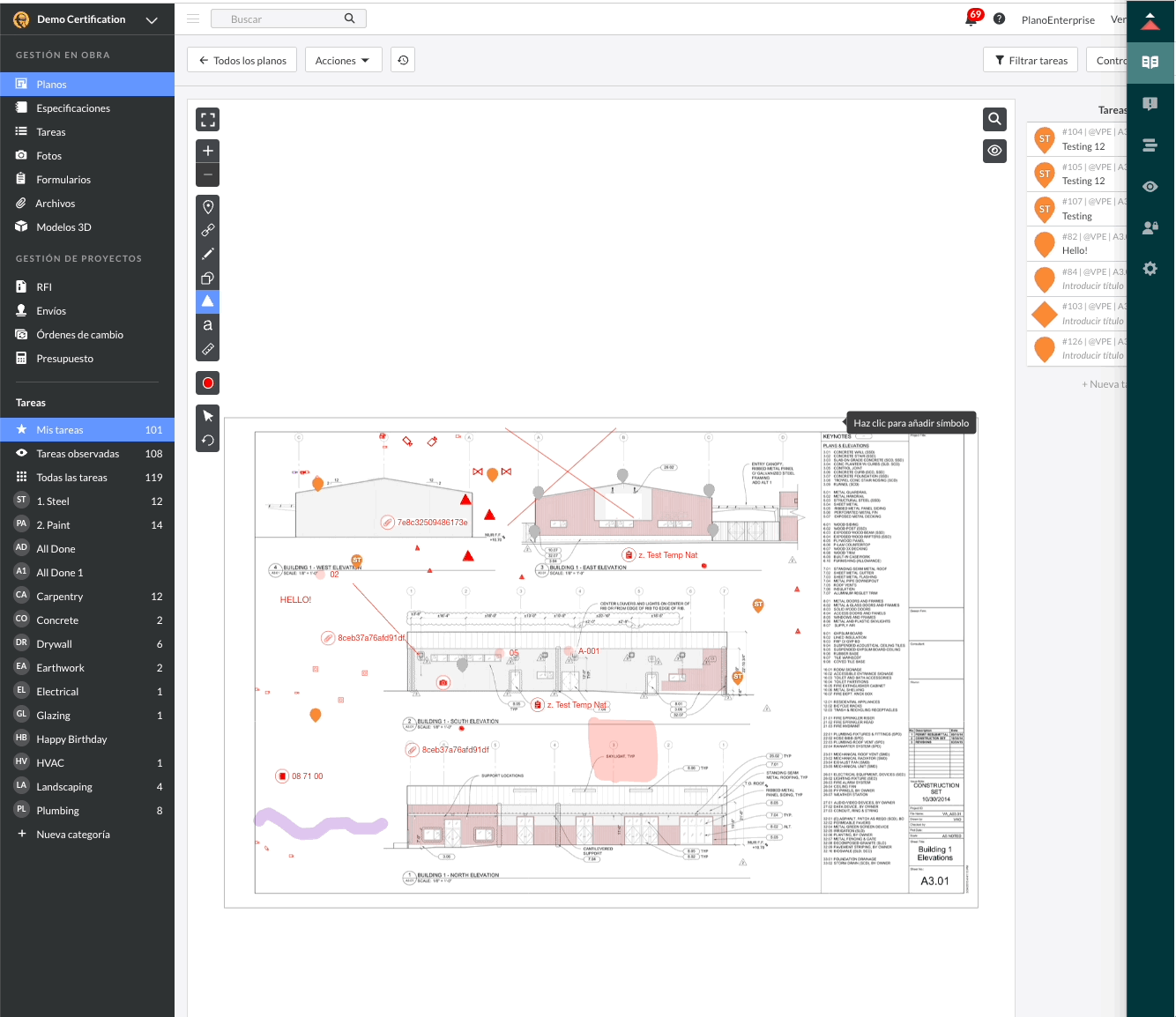1176x1017 pixels.
Task: Select the Happy Birthday category
Action: [x=87, y=739]
